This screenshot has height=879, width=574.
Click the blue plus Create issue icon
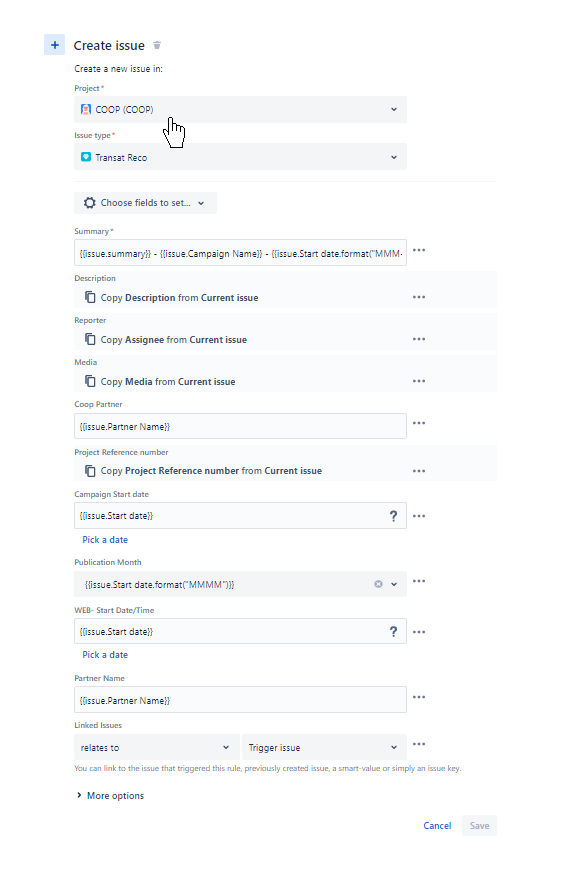[54, 45]
